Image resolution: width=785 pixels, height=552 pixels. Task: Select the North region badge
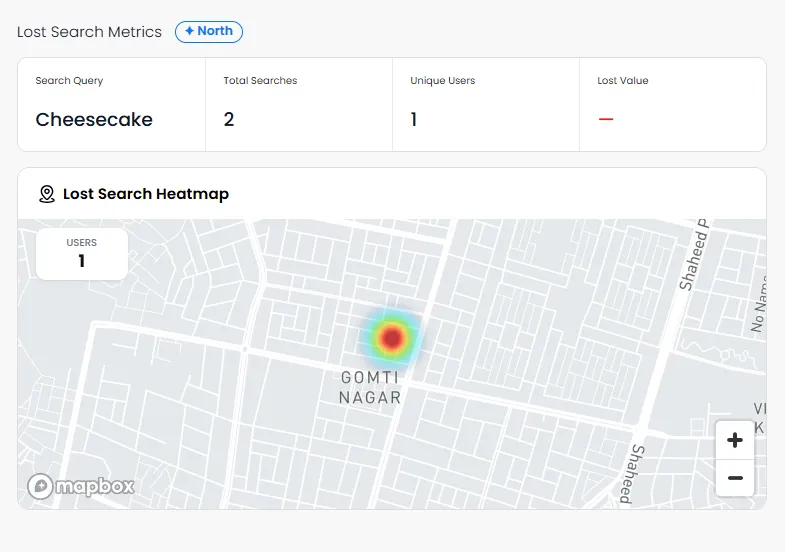pos(209,32)
